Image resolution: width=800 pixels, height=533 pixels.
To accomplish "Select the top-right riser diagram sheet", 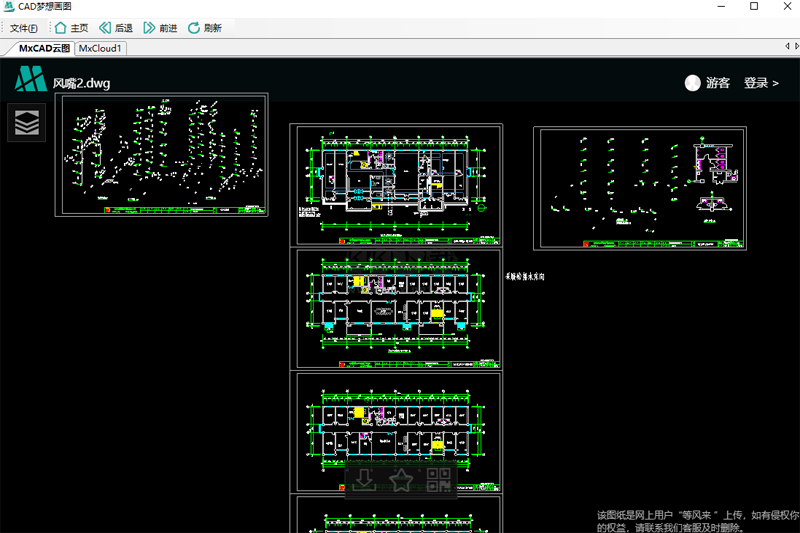I will 640,188.
